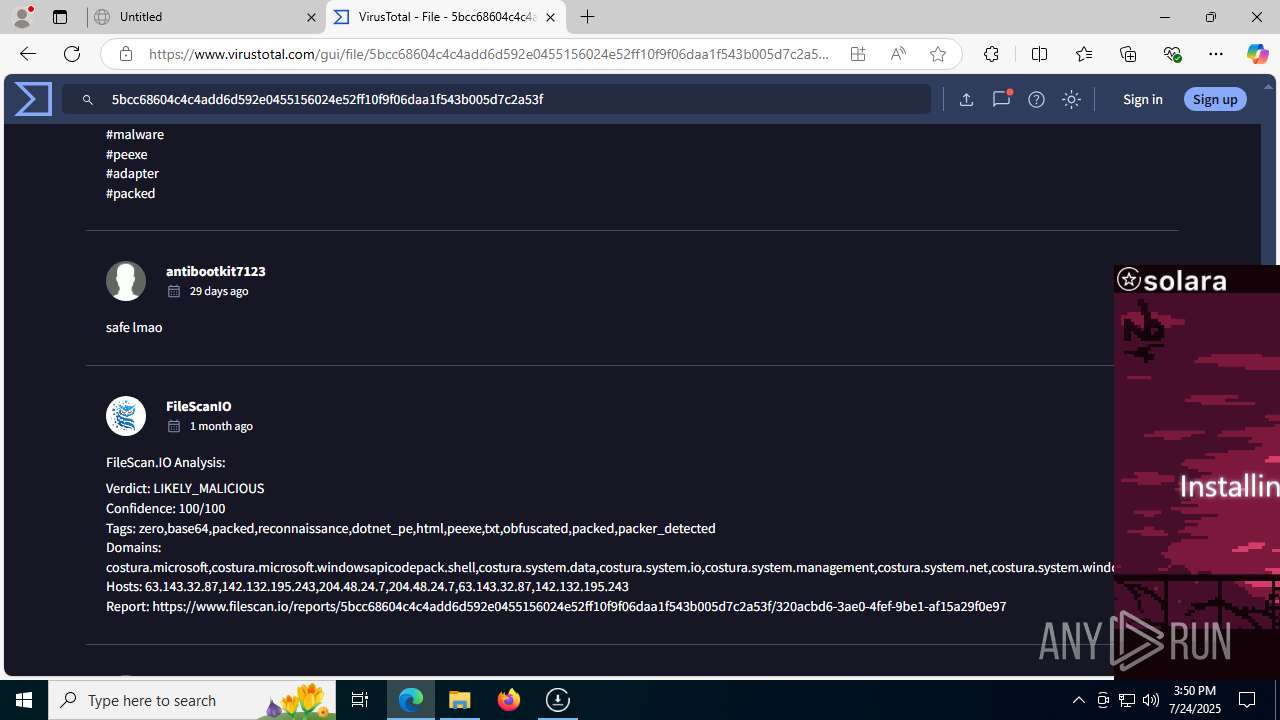The height and width of the screenshot is (720, 1280).
Task: Open Firefox from the taskbar
Action: pyautogui.click(x=509, y=700)
